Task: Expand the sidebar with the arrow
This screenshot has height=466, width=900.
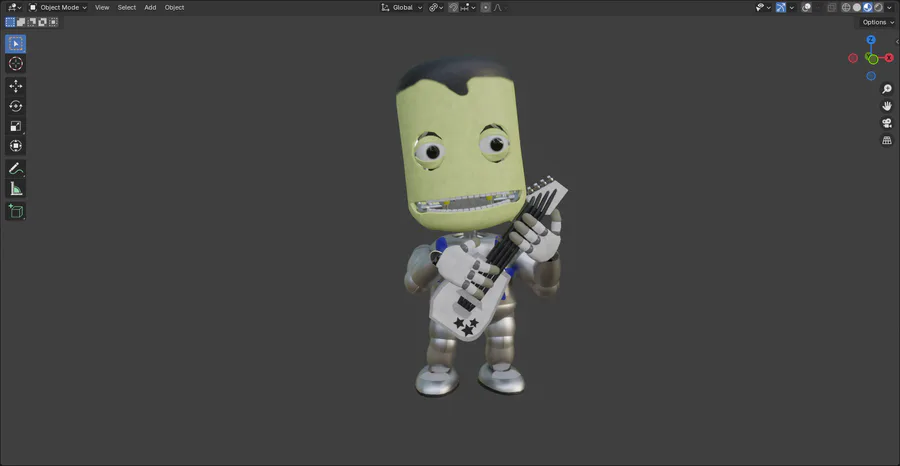Action: point(897,42)
